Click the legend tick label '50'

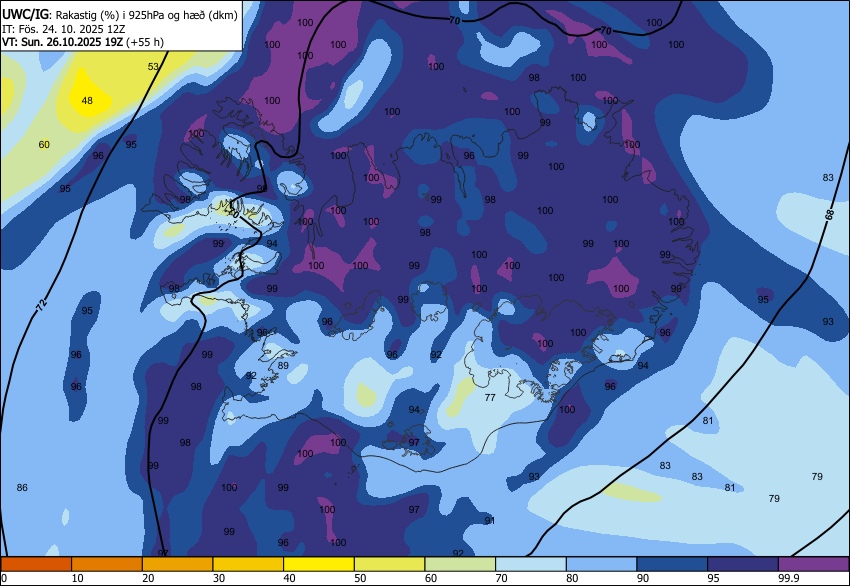coord(360,578)
